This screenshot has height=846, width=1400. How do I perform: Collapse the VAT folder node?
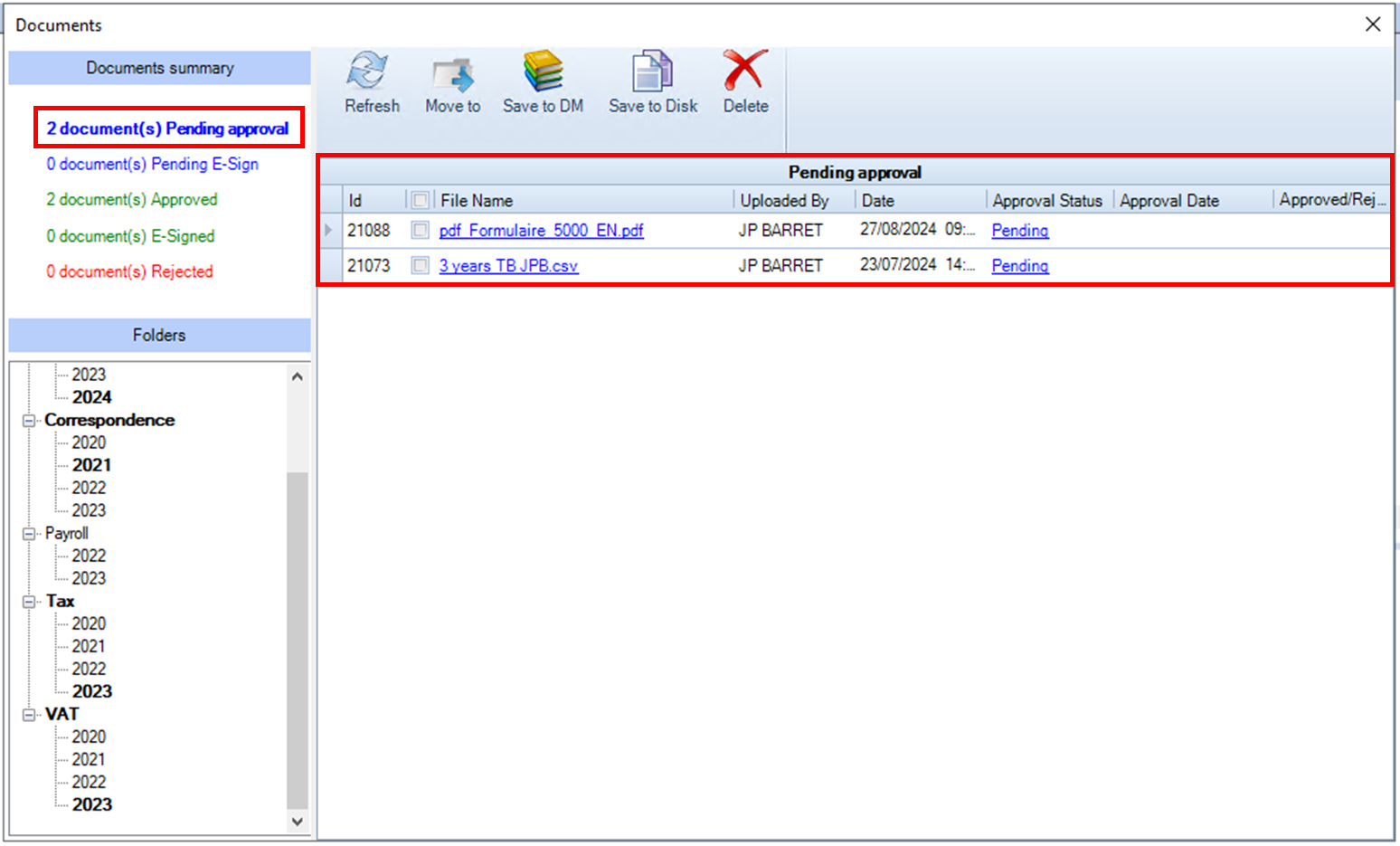(30, 715)
